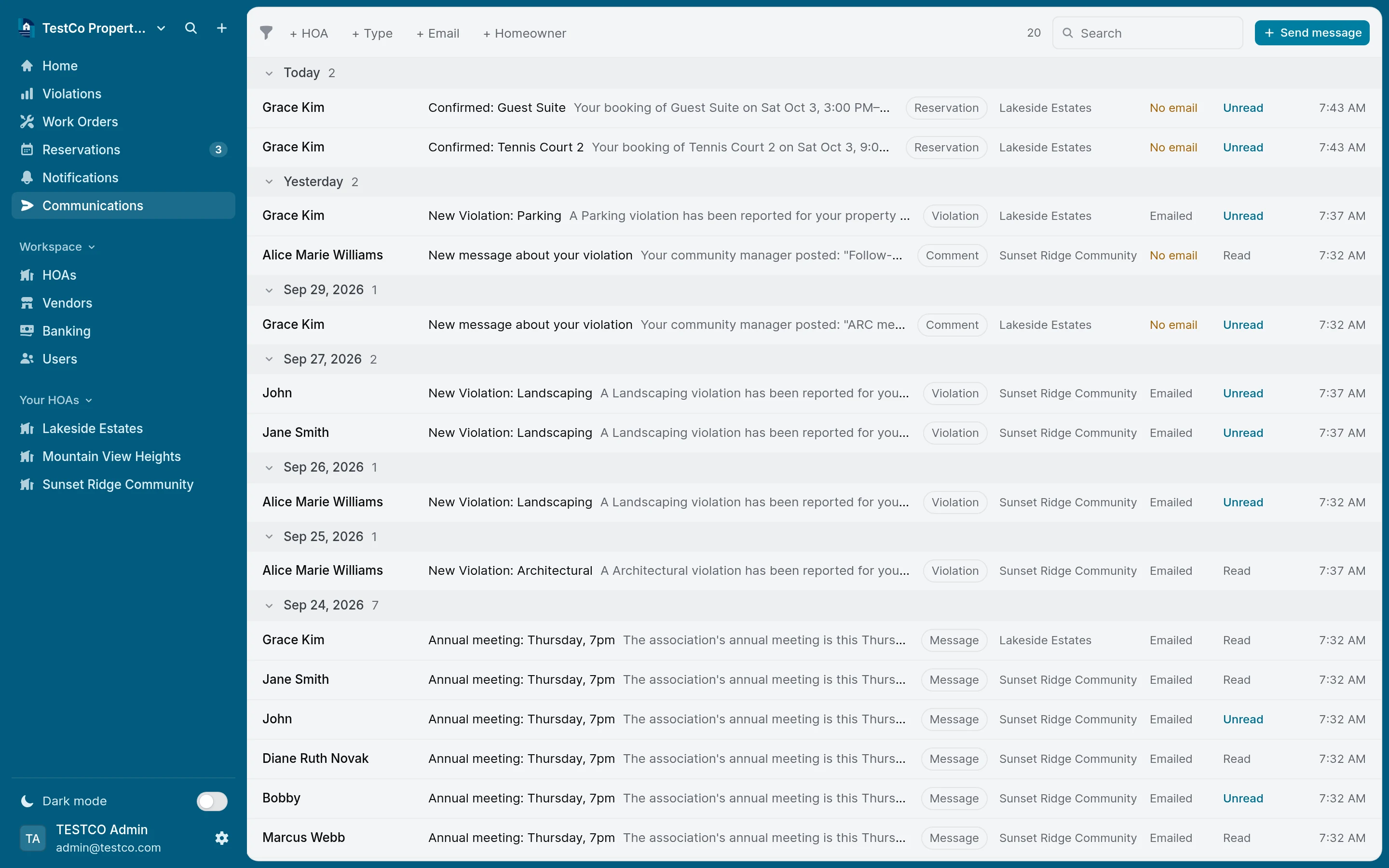Add the Homeowner filter
Image resolution: width=1389 pixels, height=868 pixels.
(525, 33)
